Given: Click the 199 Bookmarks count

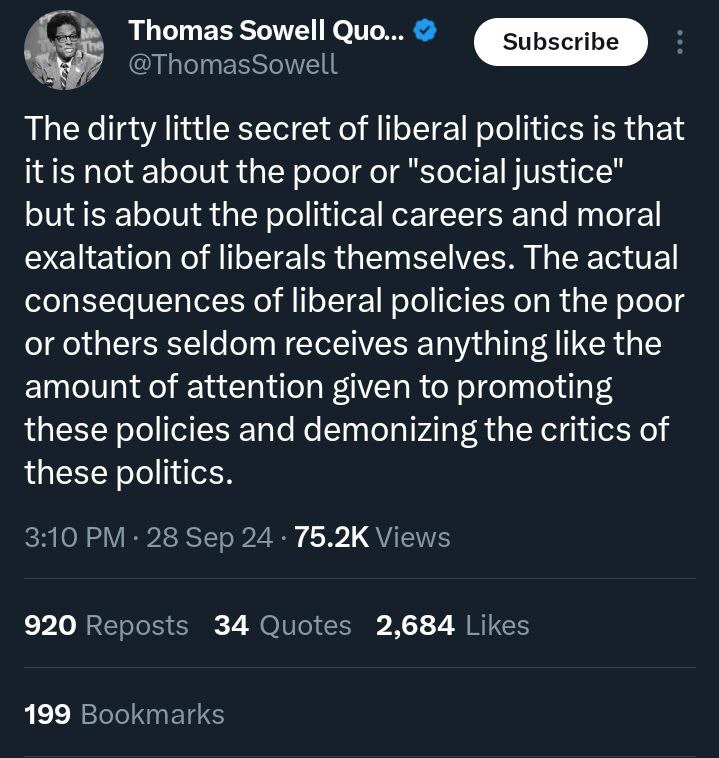Looking at the screenshot, I should 124,714.
